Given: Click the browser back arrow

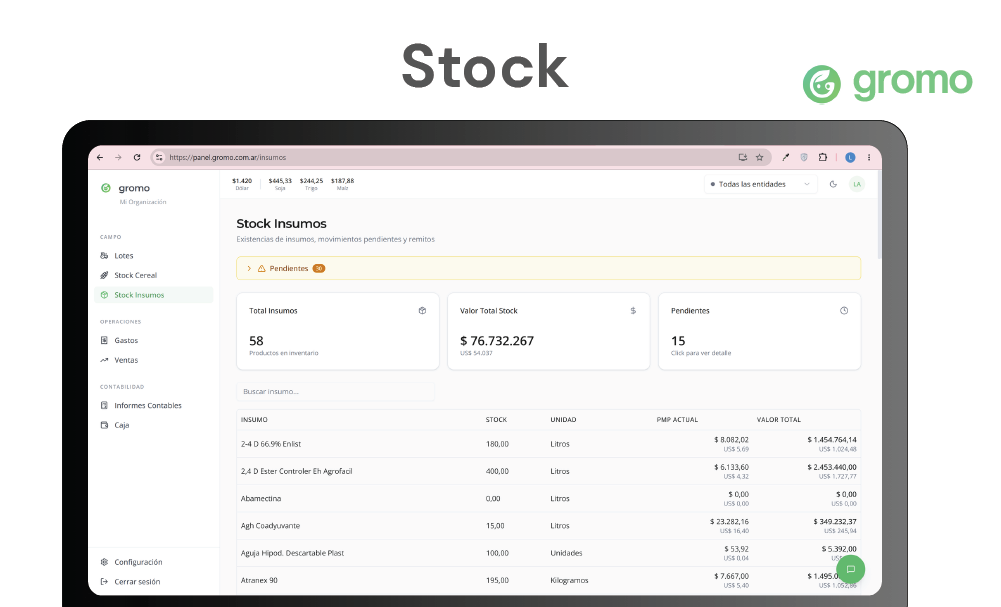Looking at the screenshot, I should pos(100,157).
